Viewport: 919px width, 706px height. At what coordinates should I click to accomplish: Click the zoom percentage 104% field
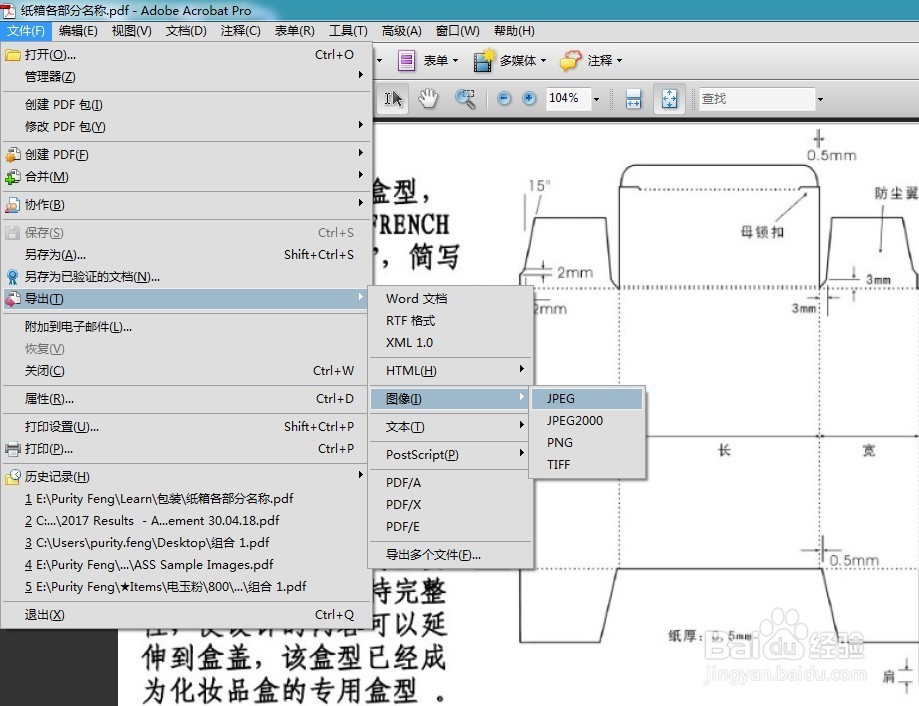[567, 98]
